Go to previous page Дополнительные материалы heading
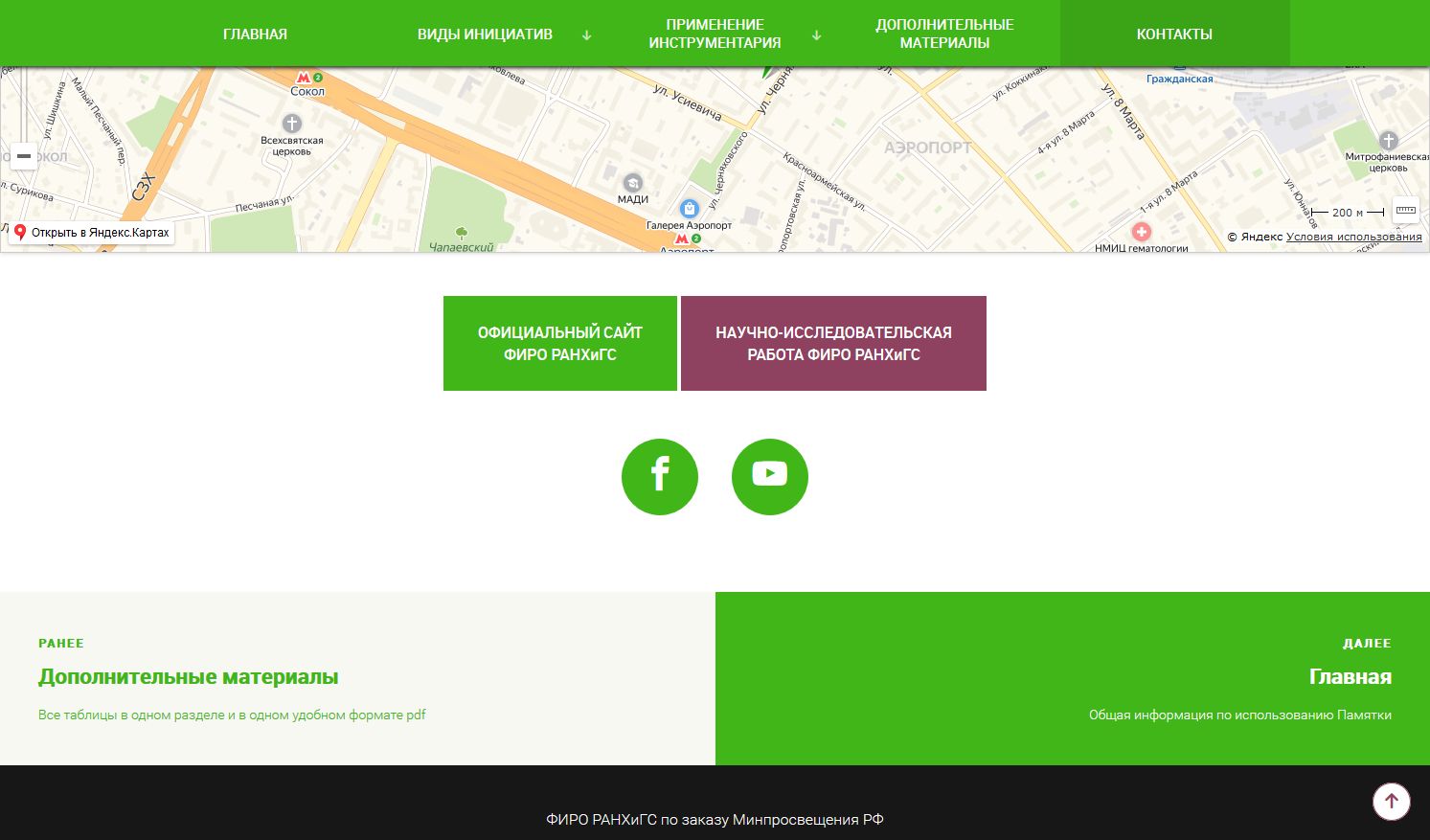Screen dimensions: 1430x840 [189, 677]
